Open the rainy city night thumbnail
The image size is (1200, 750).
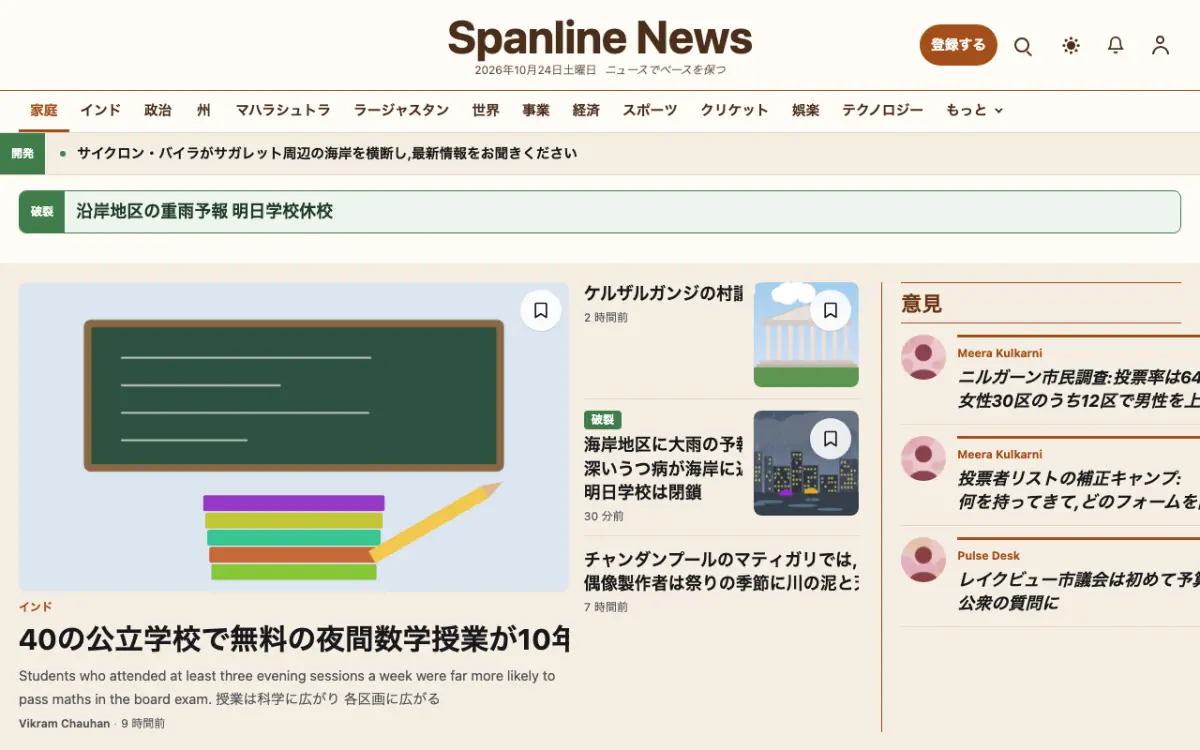806,463
